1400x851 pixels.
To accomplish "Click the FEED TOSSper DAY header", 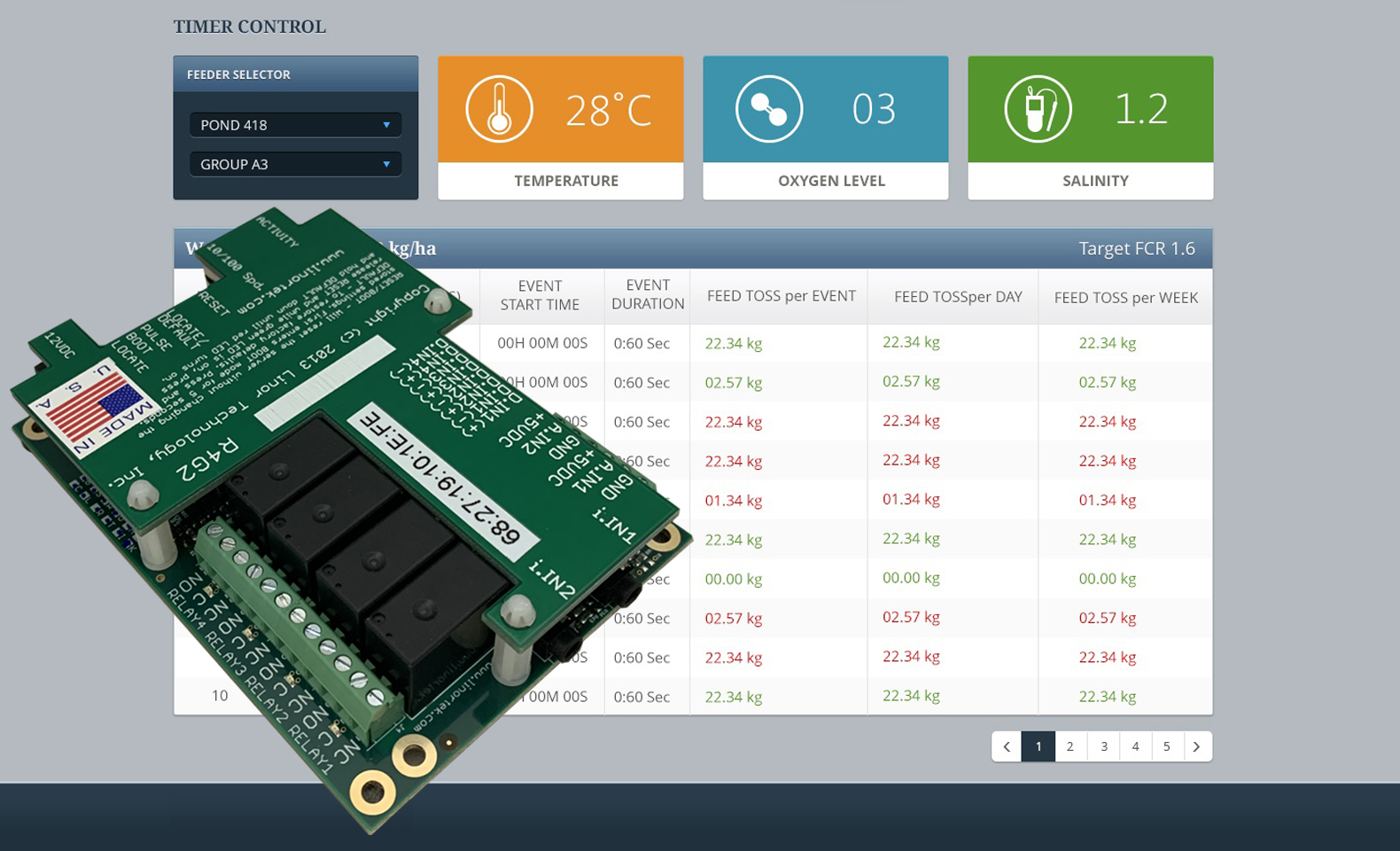I will coord(958,297).
